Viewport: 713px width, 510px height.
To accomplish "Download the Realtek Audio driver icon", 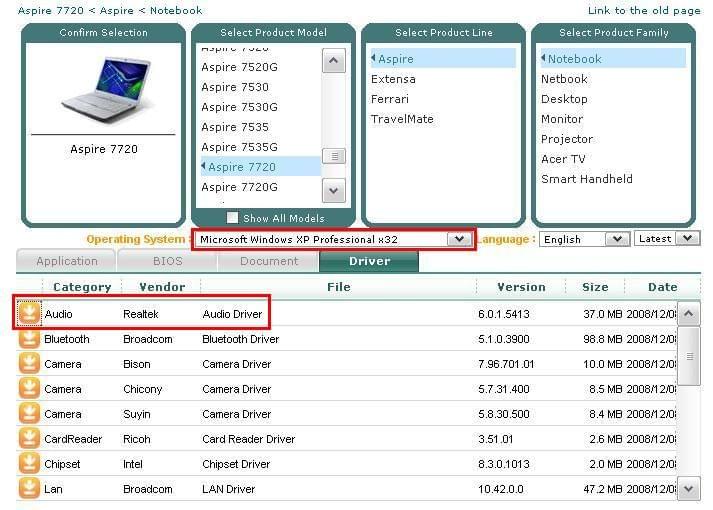I will point(30,314).
